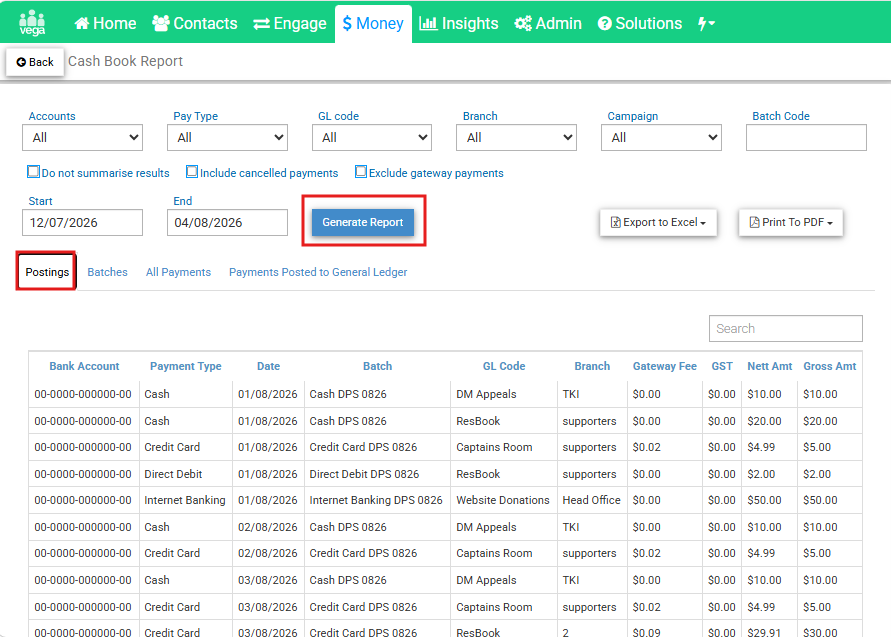Click the Generate Report button

[363, 222]
